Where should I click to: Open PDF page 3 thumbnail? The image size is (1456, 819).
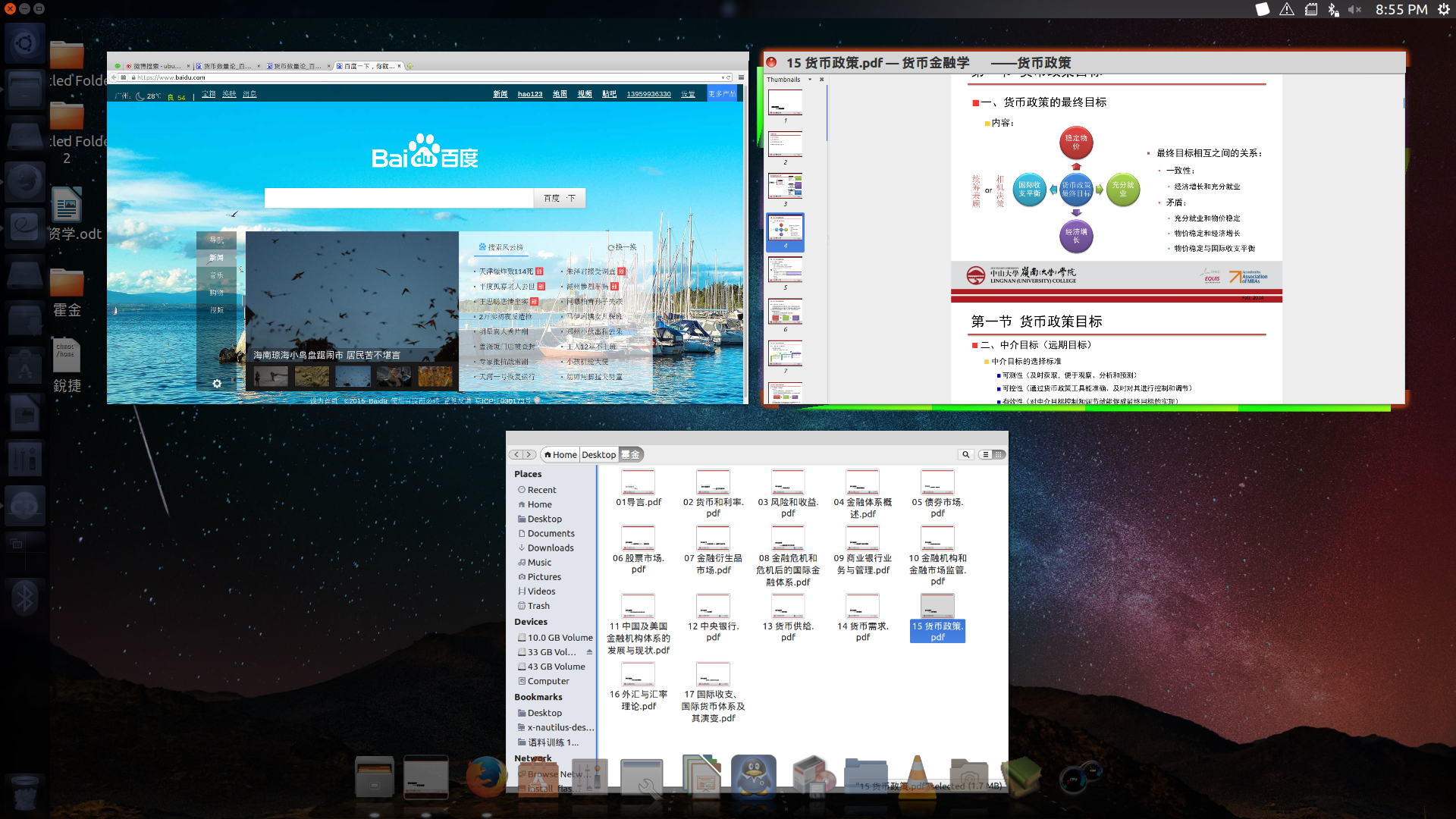click(785, 186)
